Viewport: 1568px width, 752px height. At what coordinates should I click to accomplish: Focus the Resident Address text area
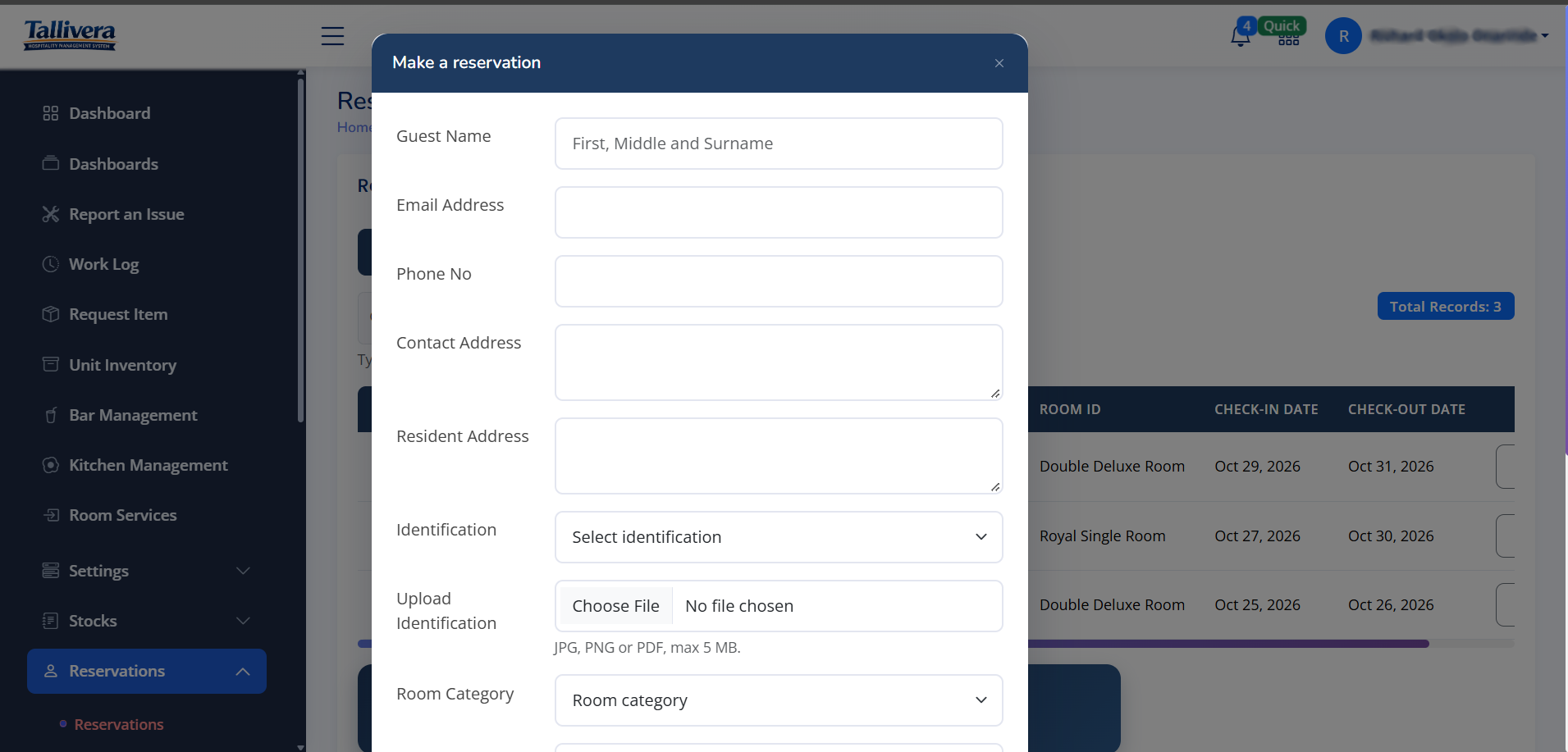click(779, 456)
